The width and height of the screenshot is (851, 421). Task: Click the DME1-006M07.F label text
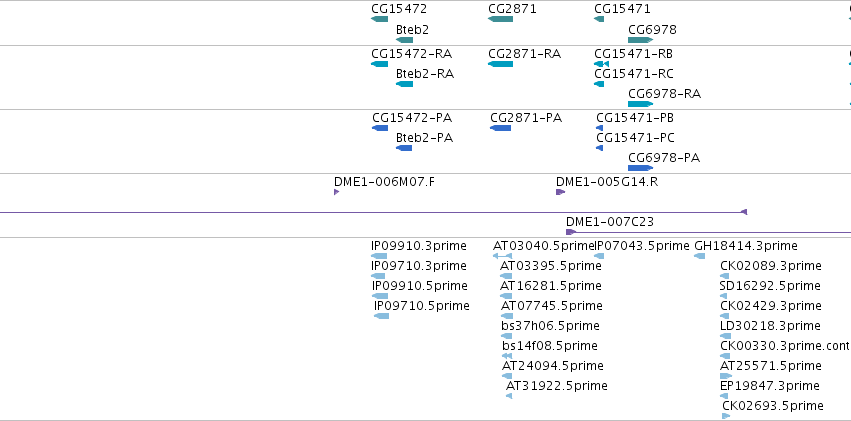tap(384, 182)
